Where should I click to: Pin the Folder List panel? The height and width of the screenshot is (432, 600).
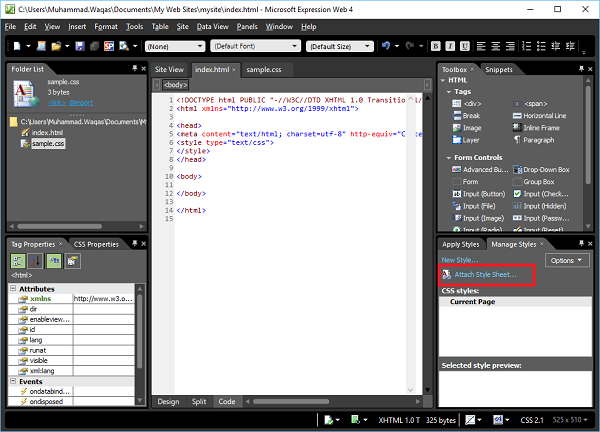click(x=134, y=69)
